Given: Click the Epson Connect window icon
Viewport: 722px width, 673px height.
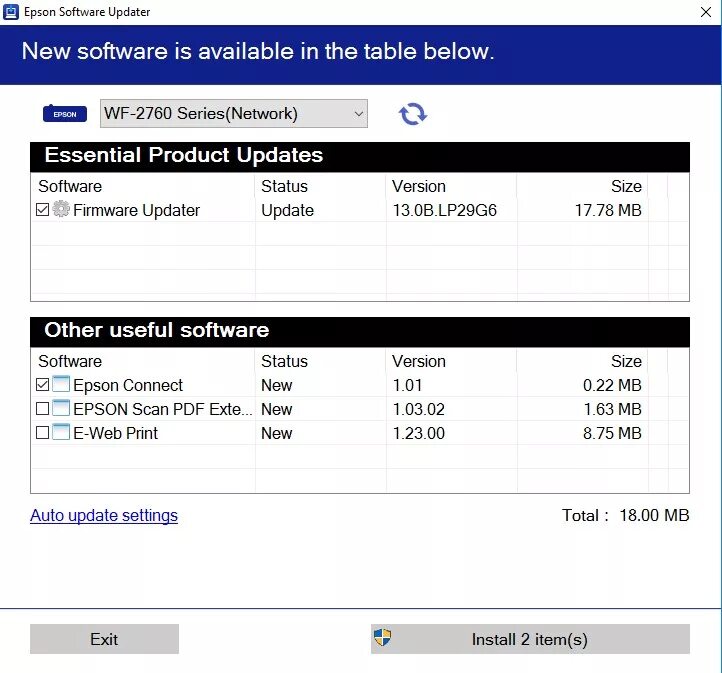Looking at the screenshot, I should click(61, 383).
